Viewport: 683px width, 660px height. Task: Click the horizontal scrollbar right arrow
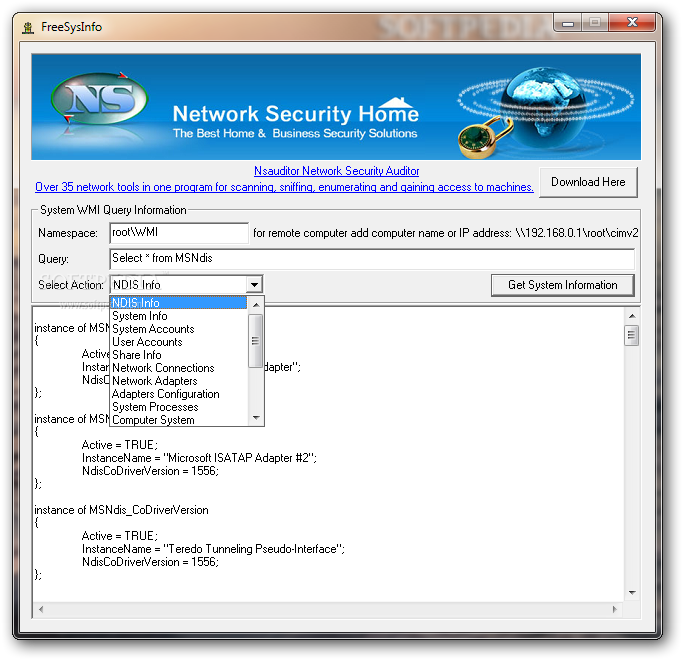(615, 609)
